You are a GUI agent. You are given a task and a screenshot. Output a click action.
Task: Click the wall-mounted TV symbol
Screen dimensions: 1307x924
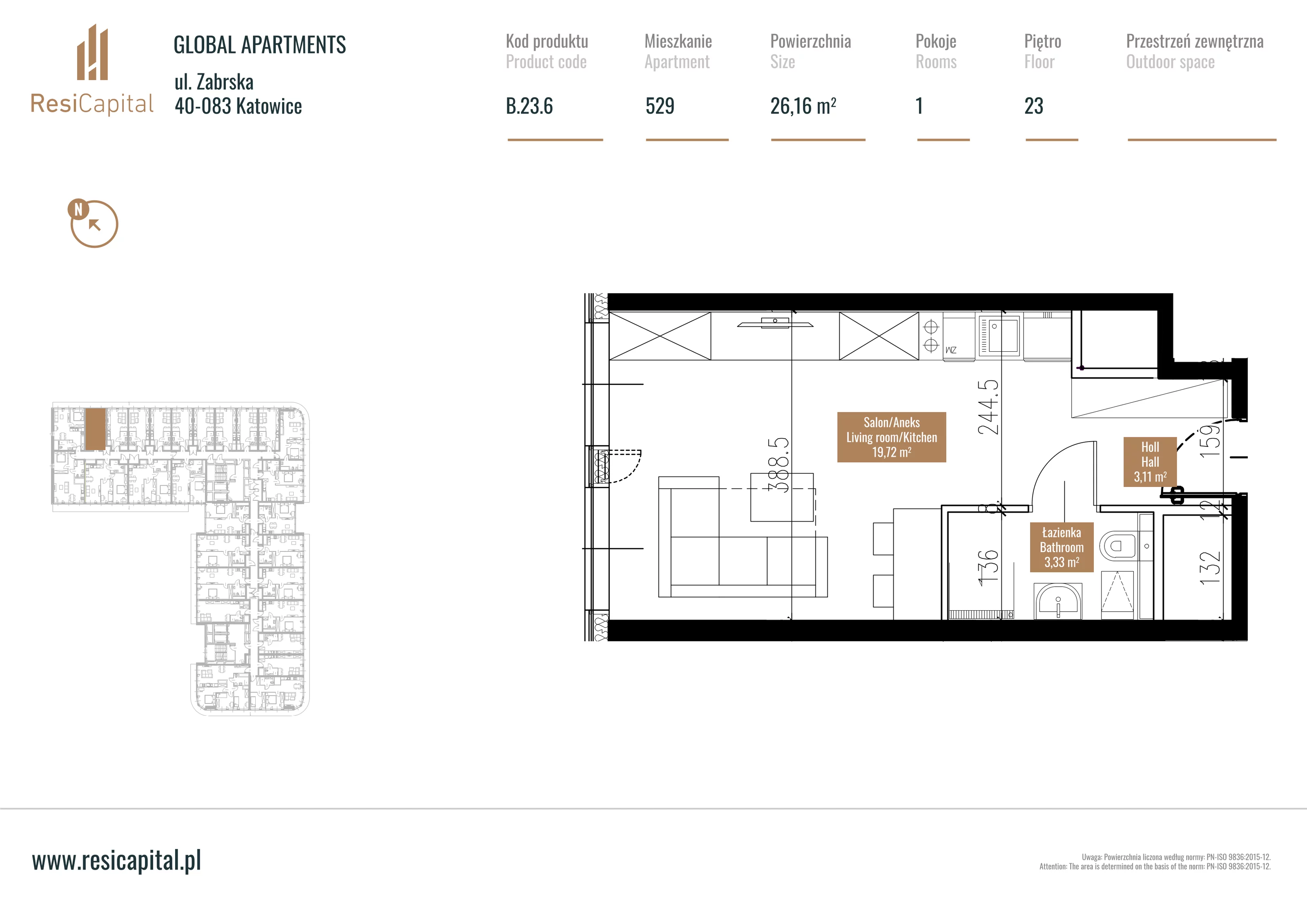pos(775,324)
